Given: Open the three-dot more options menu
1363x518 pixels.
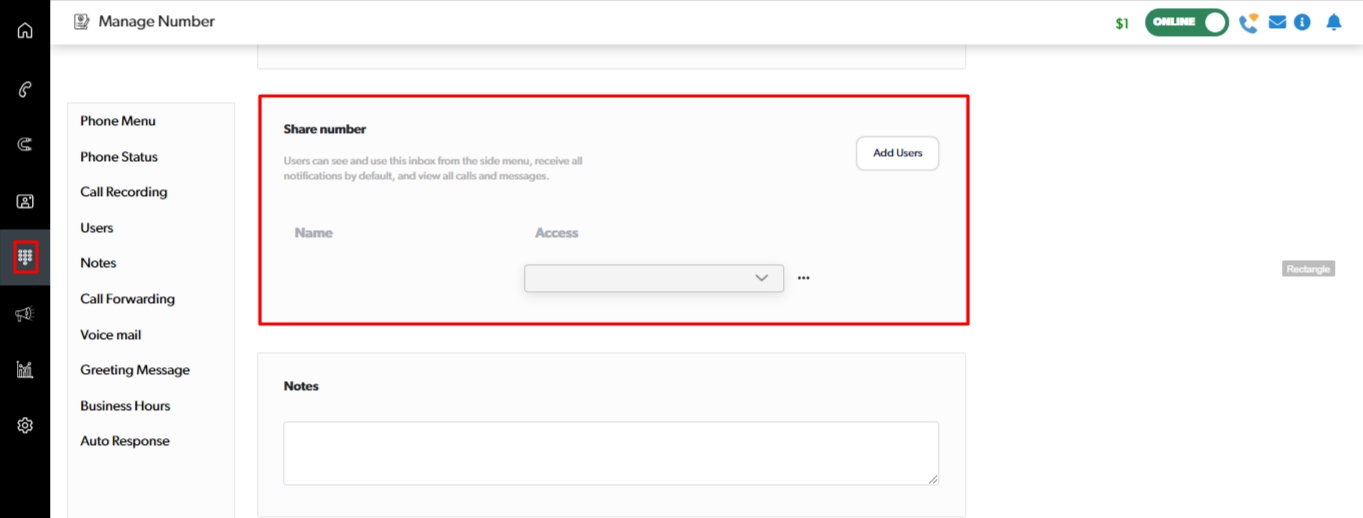Looking at the screenshot, I should tap(803, 278).
